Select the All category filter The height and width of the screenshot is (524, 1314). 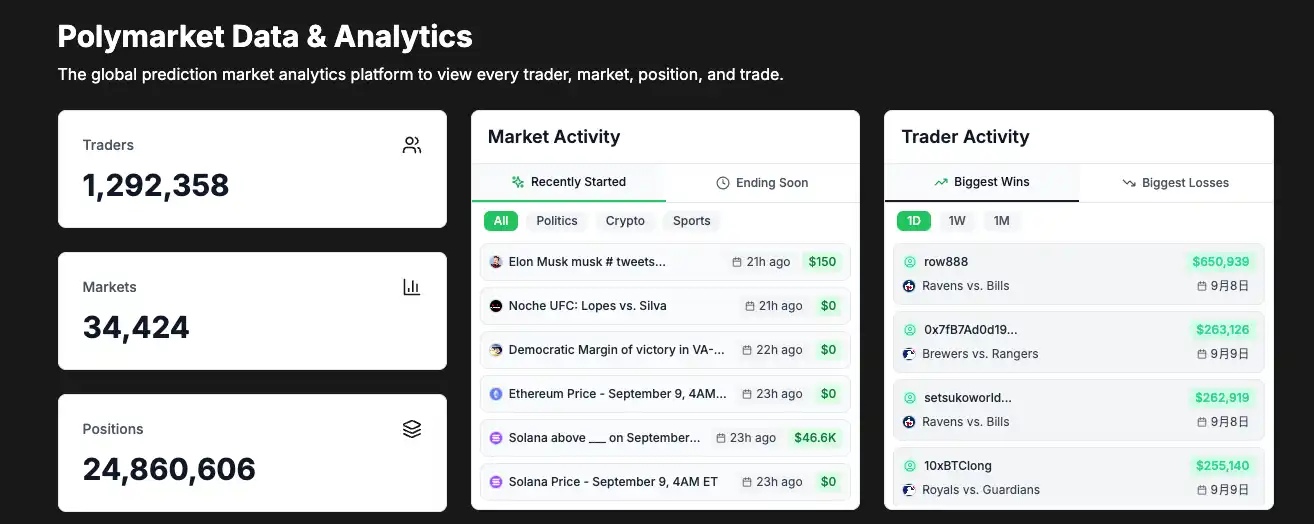point(501,221)
